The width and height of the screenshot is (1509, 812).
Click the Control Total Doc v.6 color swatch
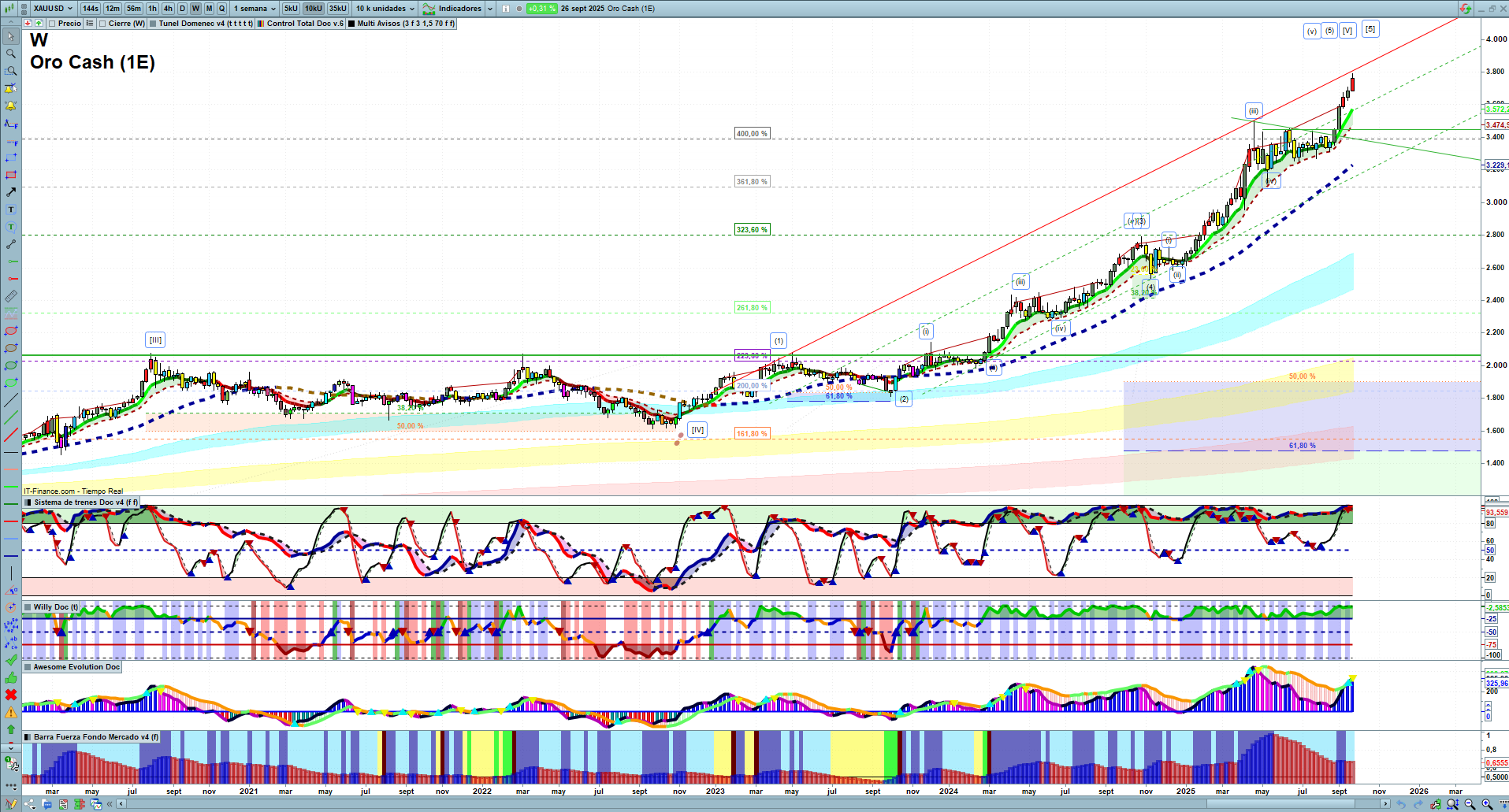pyautogui.click(x=261, y=24)
